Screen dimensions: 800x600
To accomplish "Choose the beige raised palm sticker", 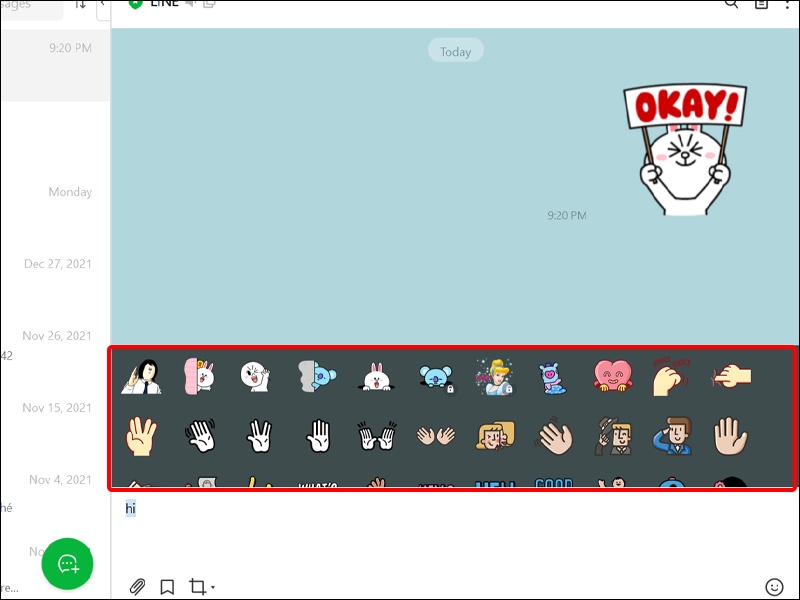I will [731, 436].
